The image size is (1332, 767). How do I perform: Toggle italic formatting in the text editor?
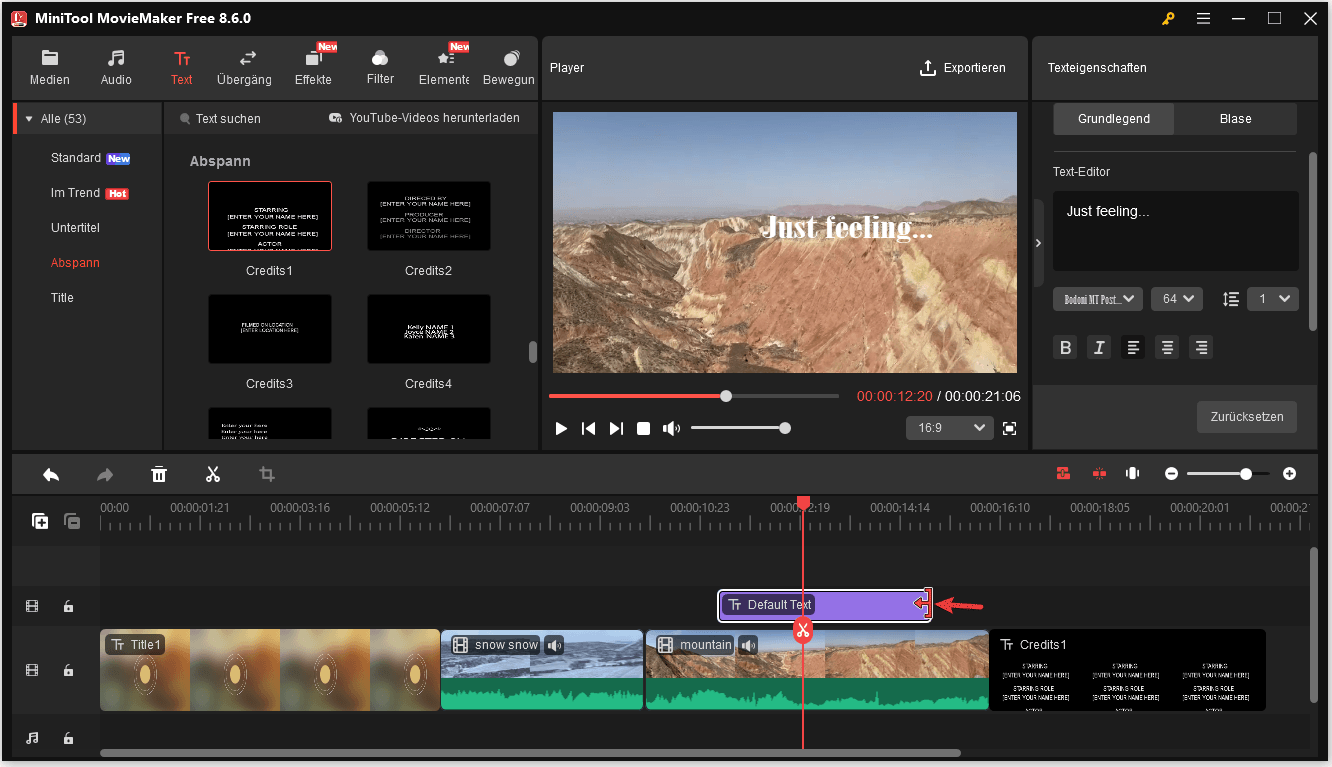pos(1098,347)
